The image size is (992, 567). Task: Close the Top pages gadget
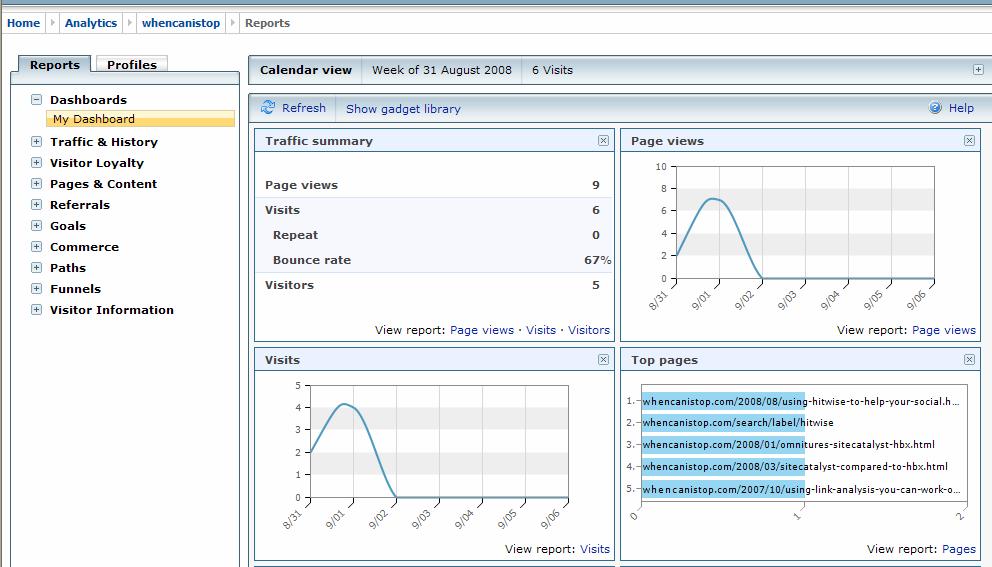pyautogui.click(x=969, y=359)
